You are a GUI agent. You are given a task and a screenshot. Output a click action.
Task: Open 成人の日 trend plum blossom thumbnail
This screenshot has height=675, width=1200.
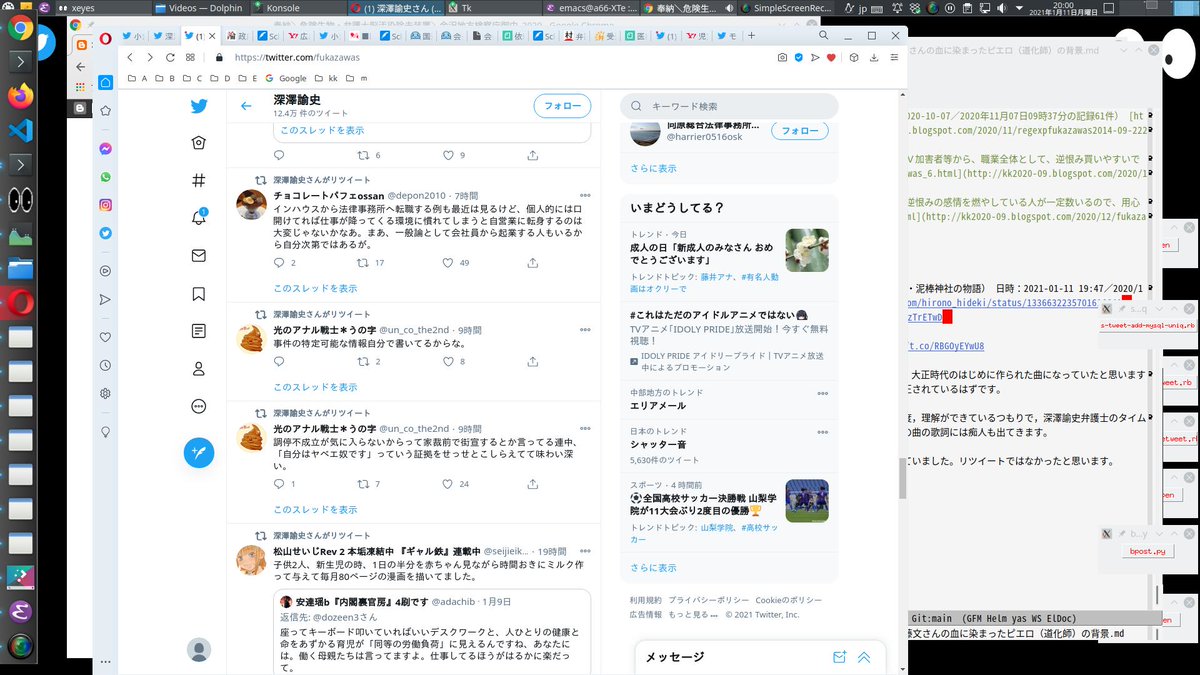point(807,251)
